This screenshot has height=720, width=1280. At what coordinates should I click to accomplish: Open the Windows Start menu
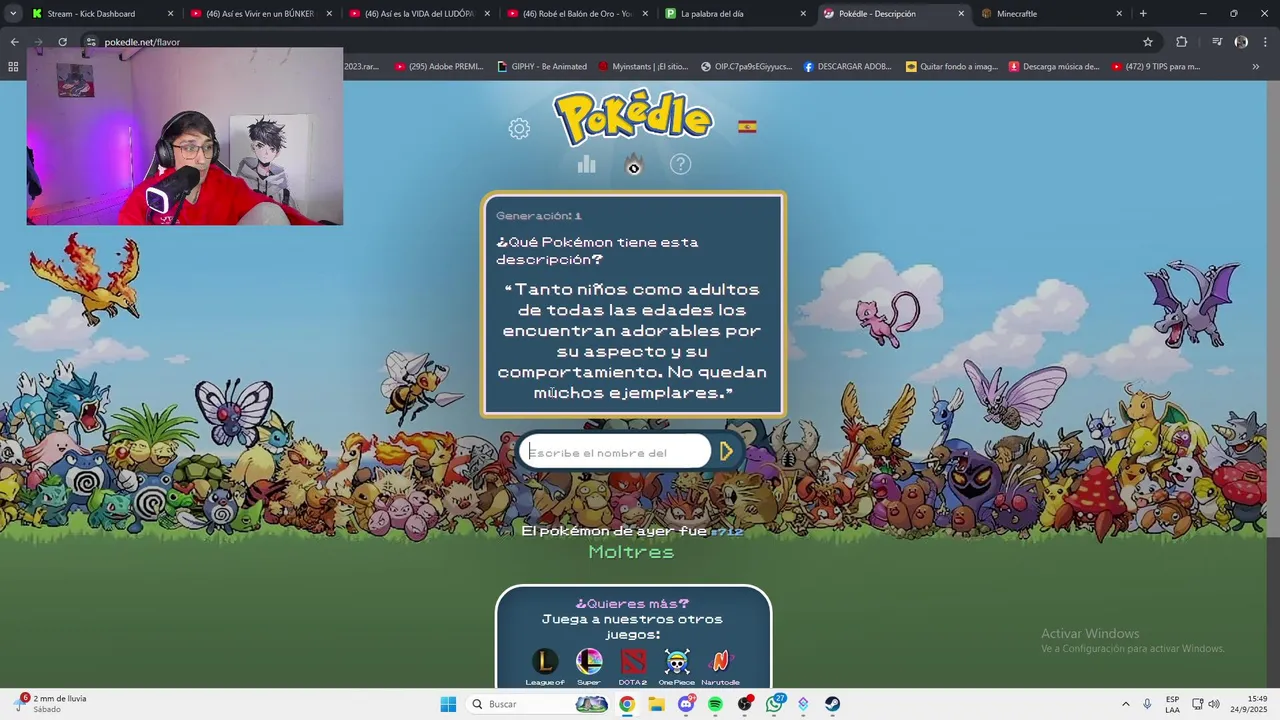(448, 704)
